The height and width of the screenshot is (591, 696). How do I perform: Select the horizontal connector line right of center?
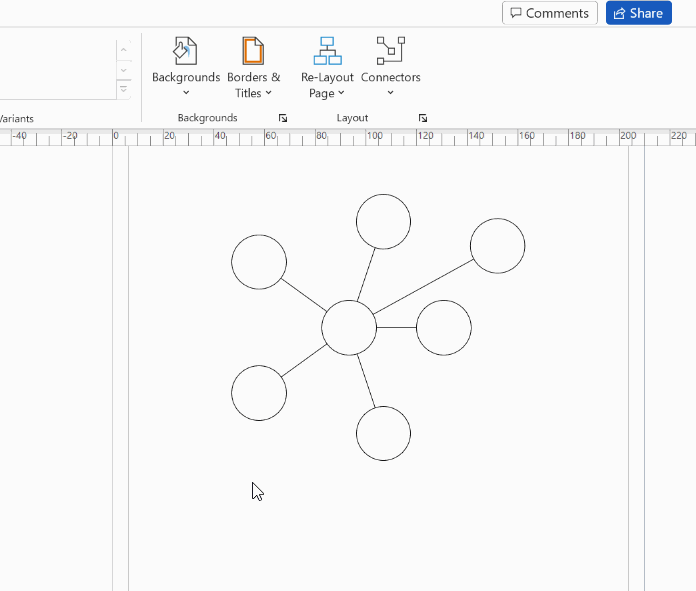click(396, 328)
